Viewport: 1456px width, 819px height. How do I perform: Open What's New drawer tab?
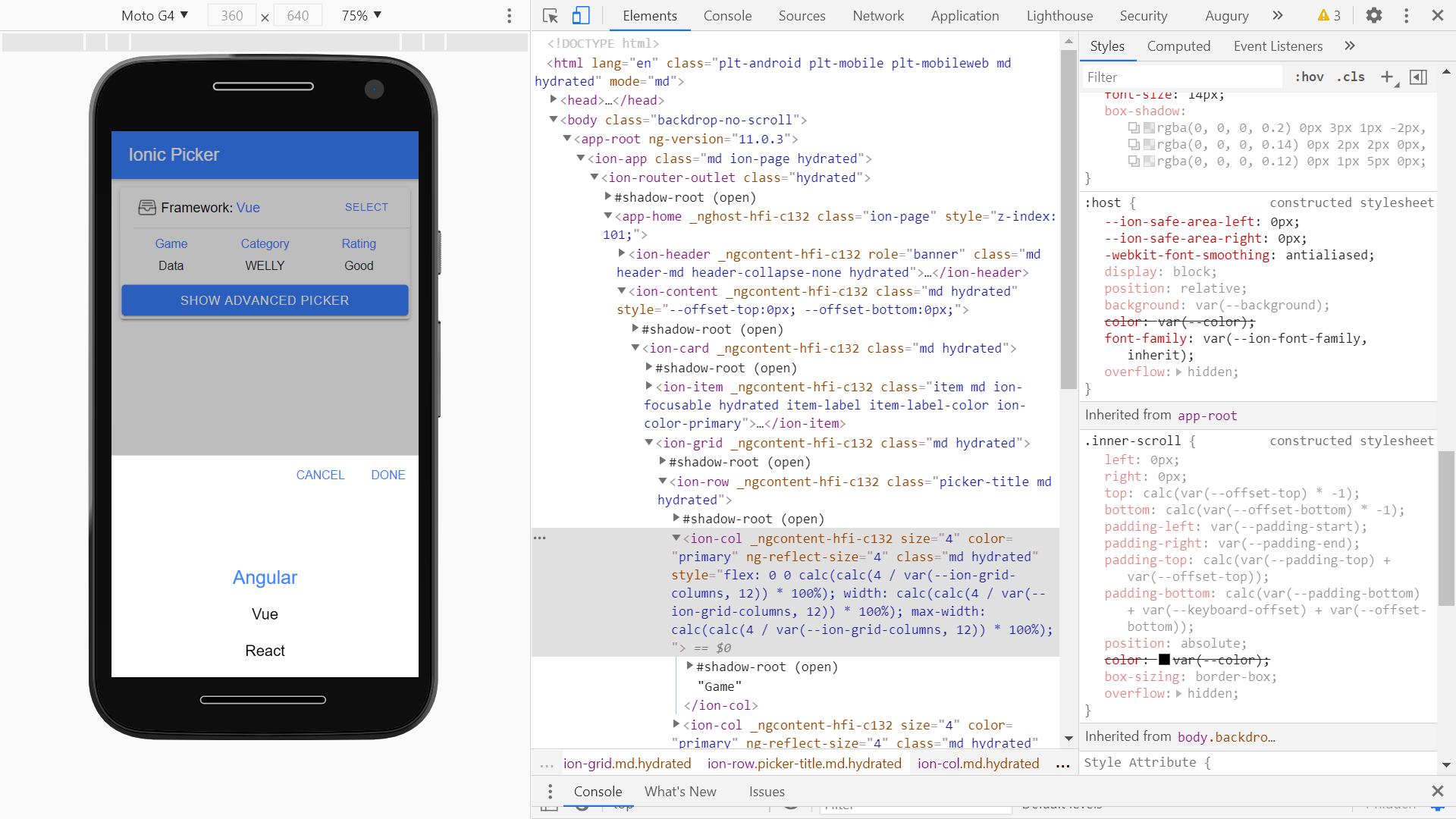pyautogui.click(x=680, y=792)
